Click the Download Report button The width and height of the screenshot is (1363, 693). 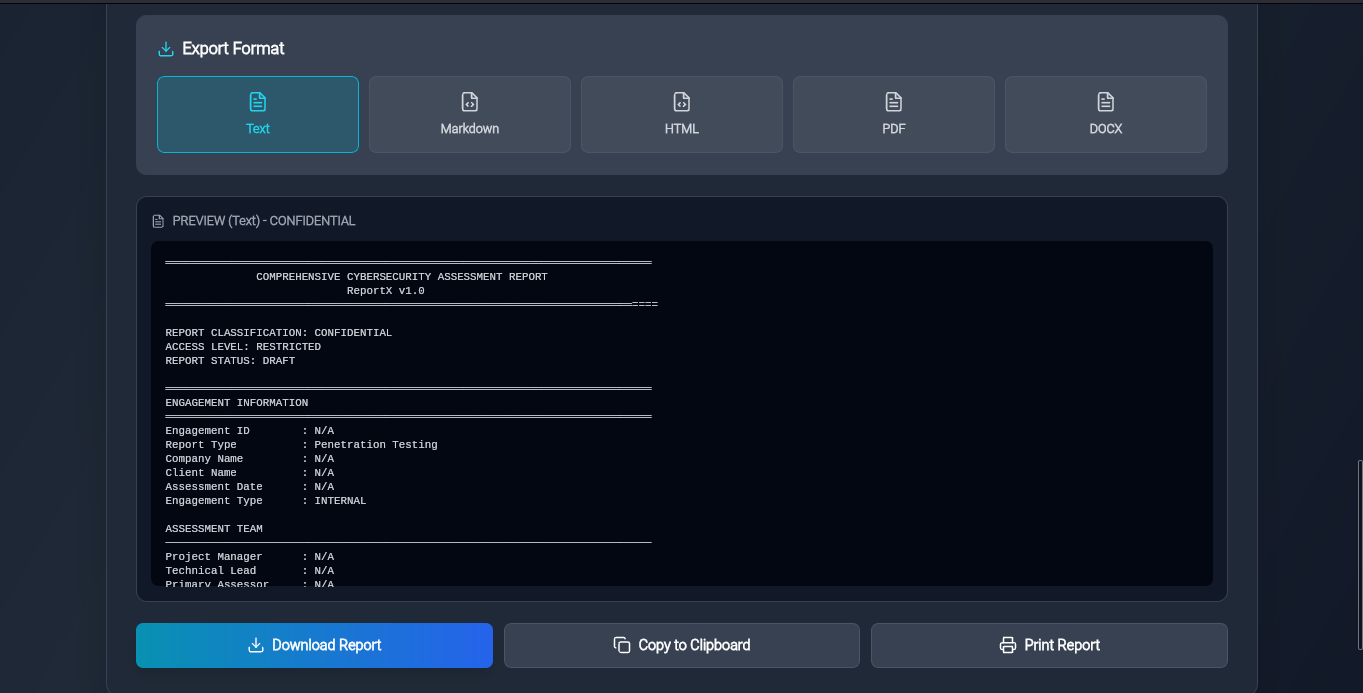coord(314,645)
